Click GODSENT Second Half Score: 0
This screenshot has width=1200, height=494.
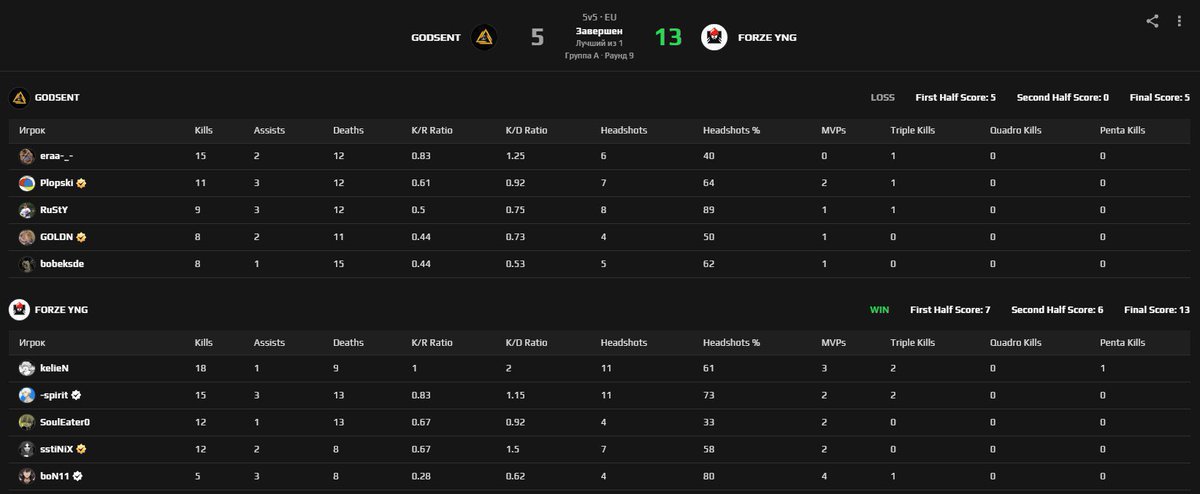coord(1063,97)
